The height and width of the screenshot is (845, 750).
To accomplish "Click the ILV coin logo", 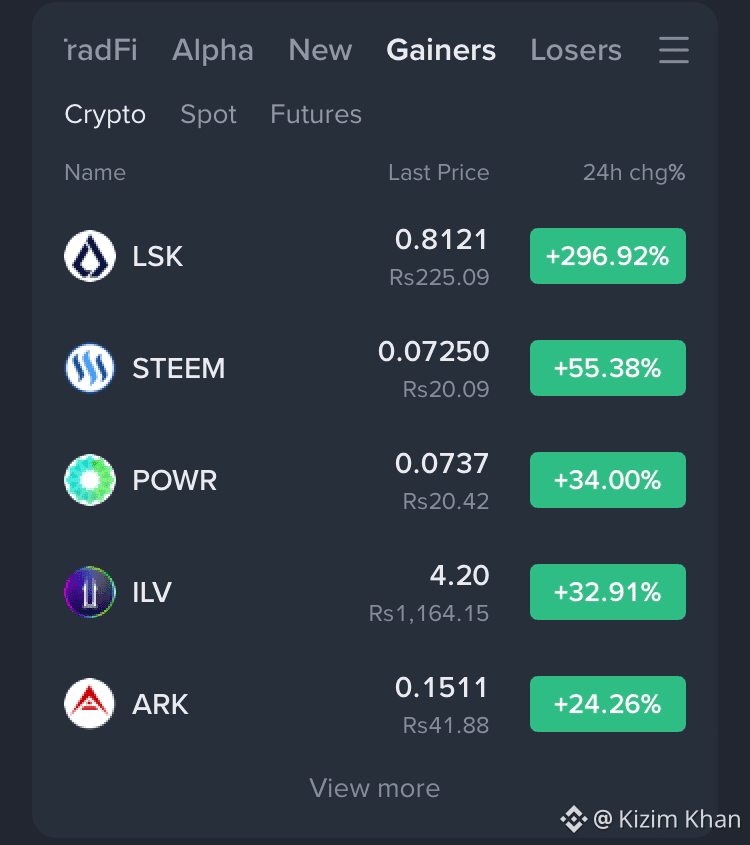I will pyautogui.click(x=90, y=592).
